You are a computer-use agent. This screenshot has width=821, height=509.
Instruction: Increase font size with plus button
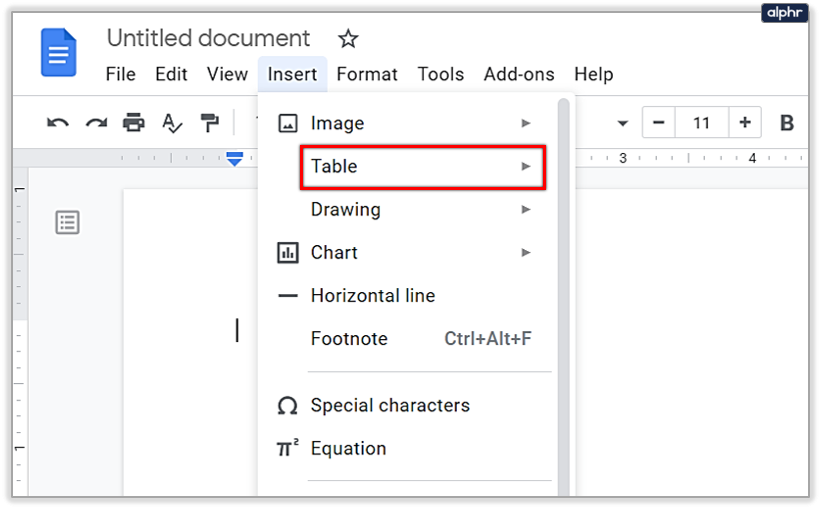click(745, 123)
